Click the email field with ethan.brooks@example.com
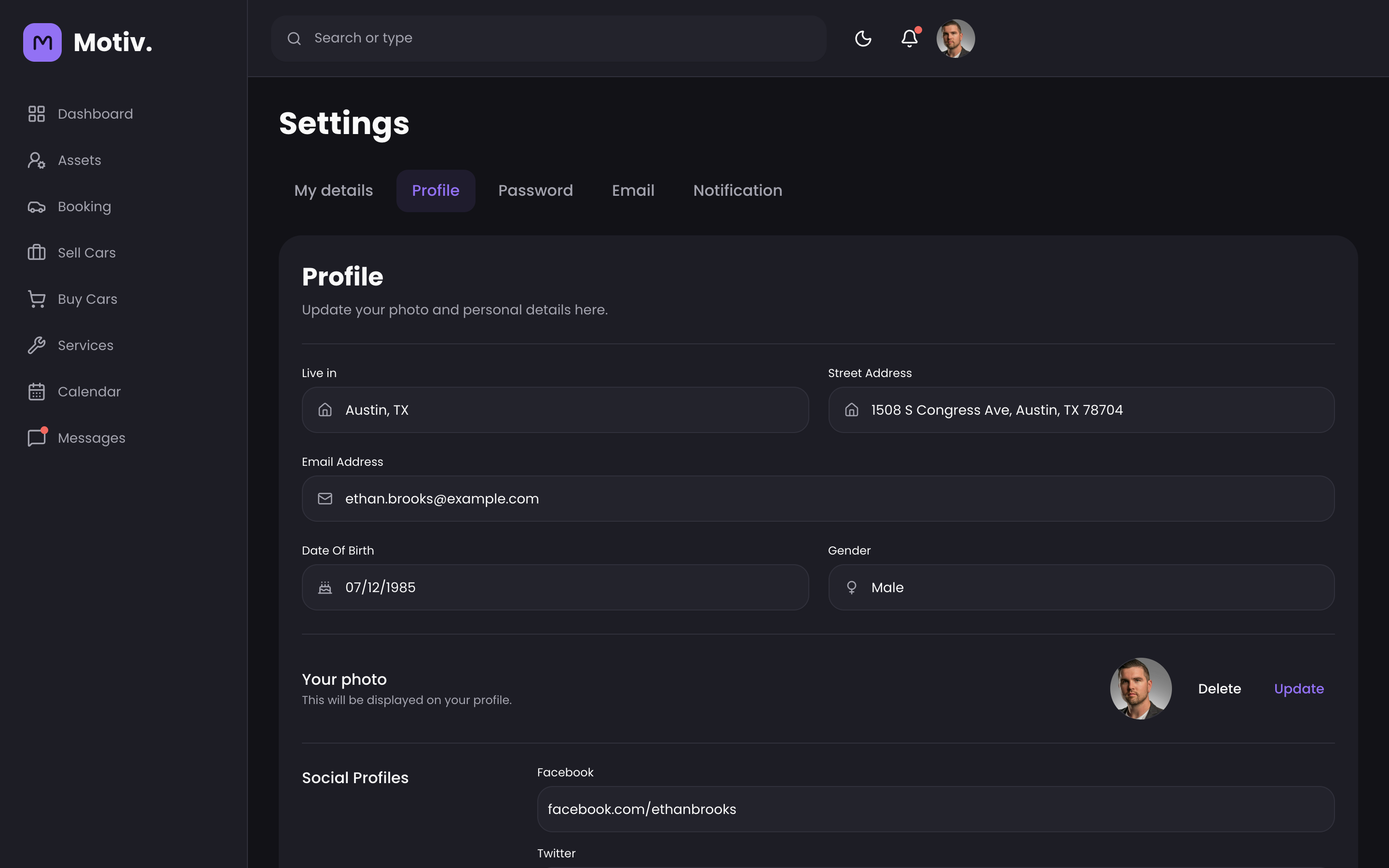This screenshot has width=1389, height=868. coord(818,499)
